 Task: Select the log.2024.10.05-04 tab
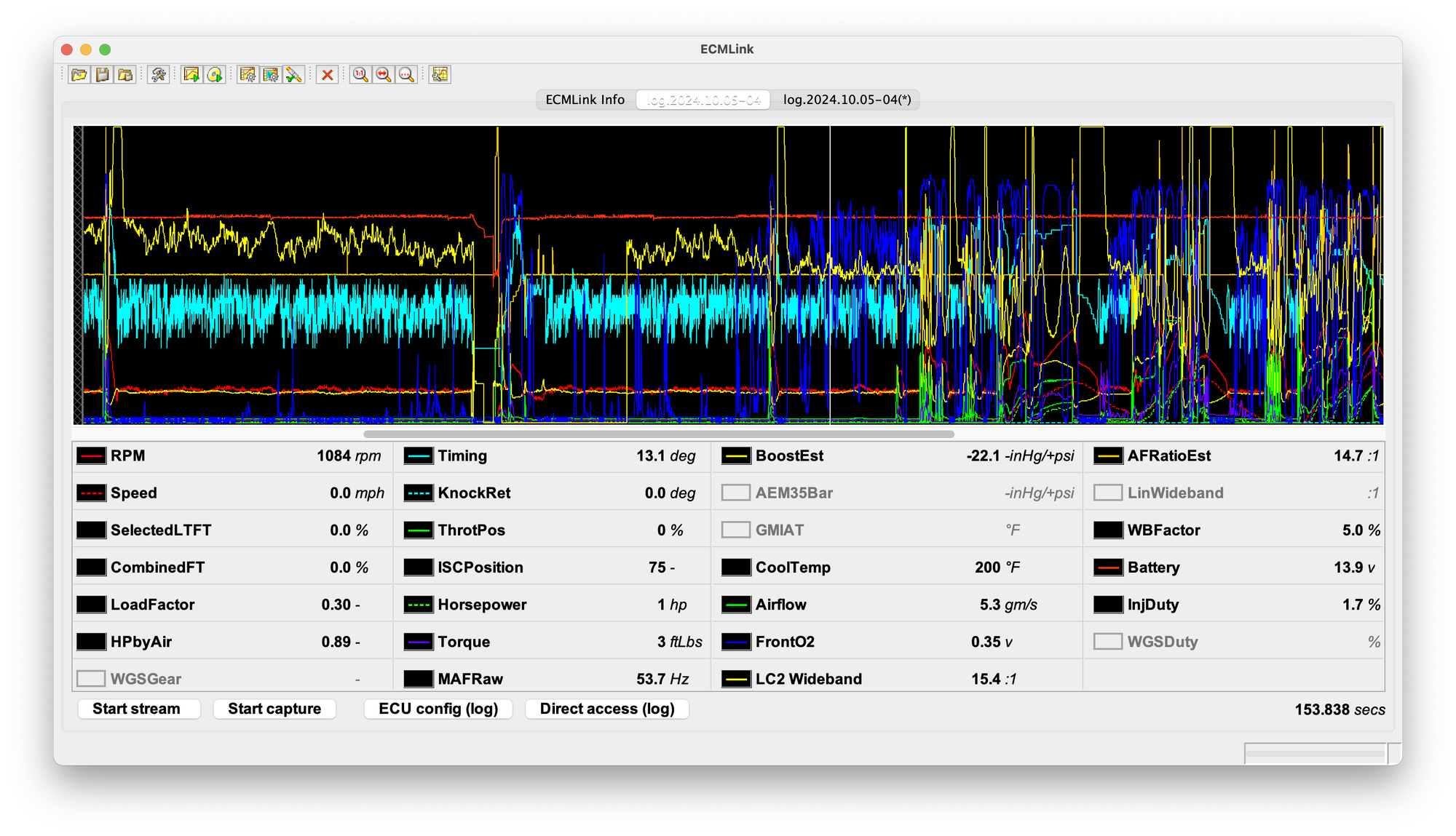[704, 100]
